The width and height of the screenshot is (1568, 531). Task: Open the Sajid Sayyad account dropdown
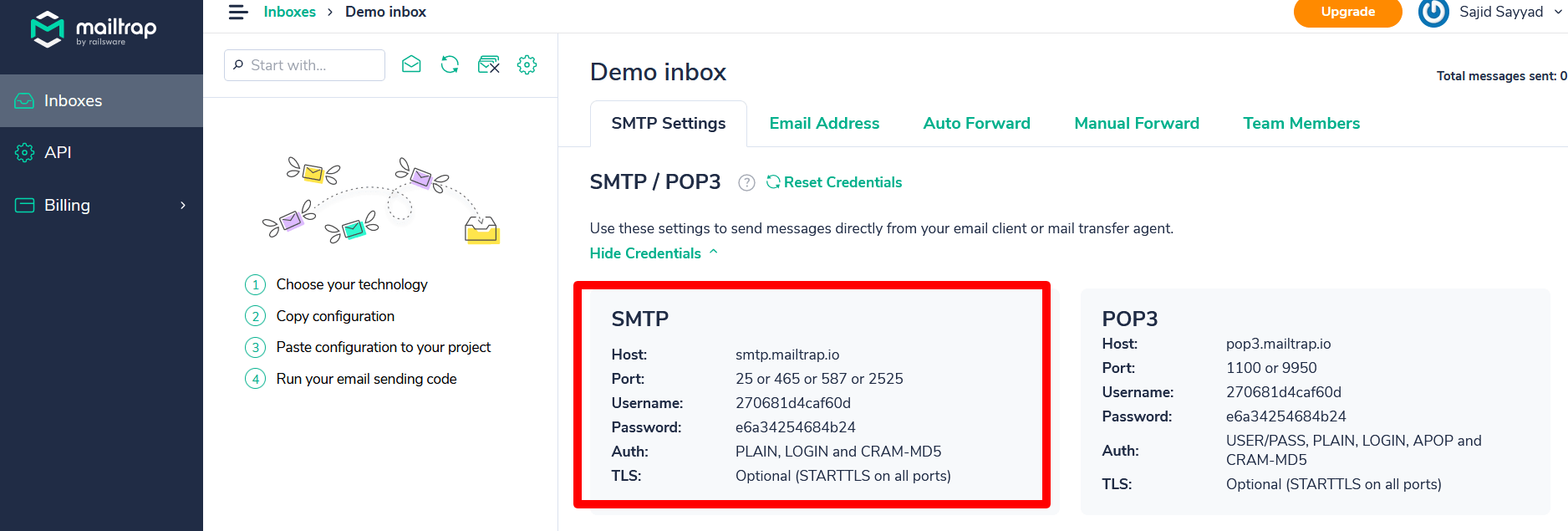pos(1510,12)
